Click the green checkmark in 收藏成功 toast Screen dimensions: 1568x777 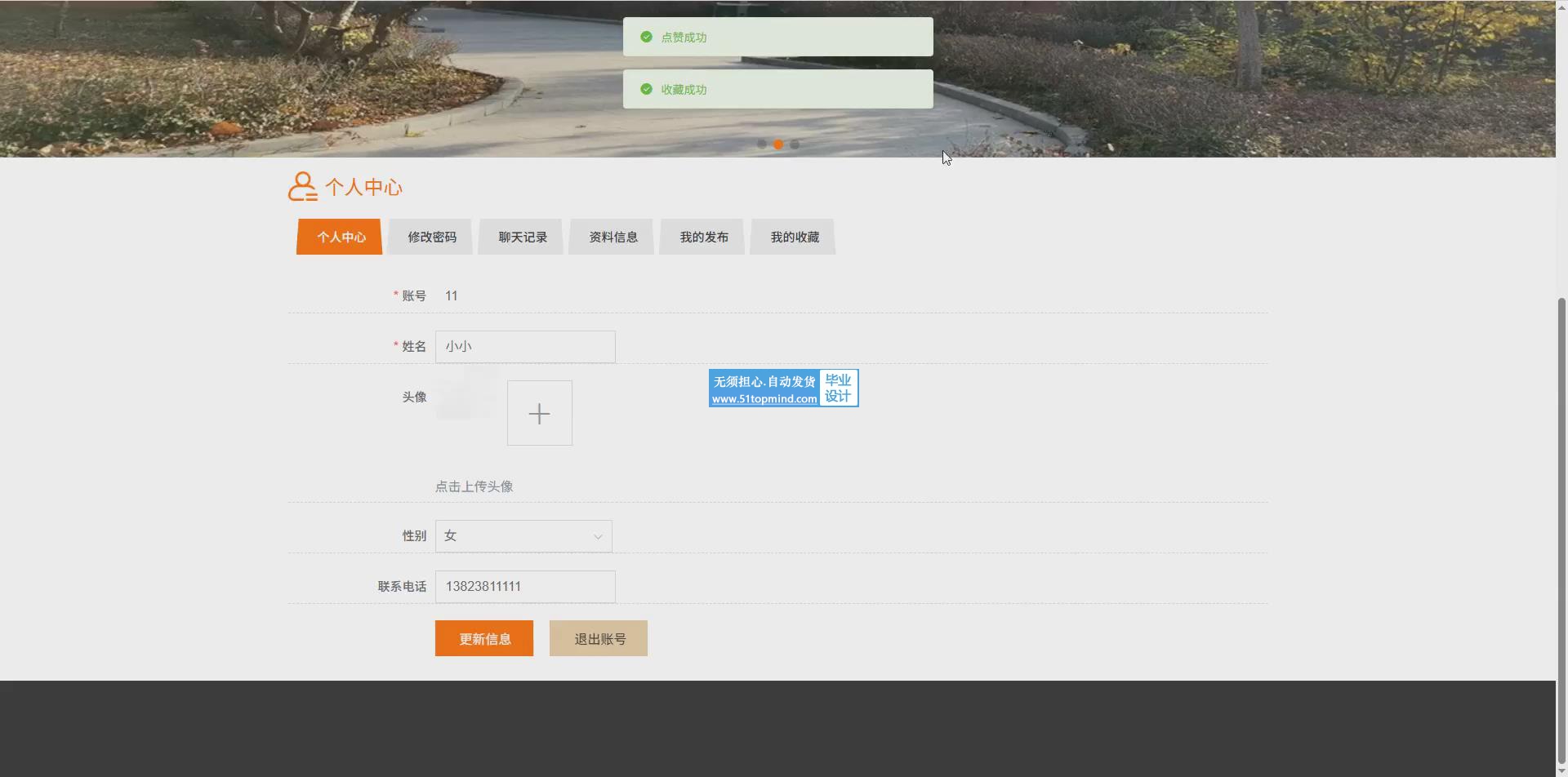coord(646,89)
